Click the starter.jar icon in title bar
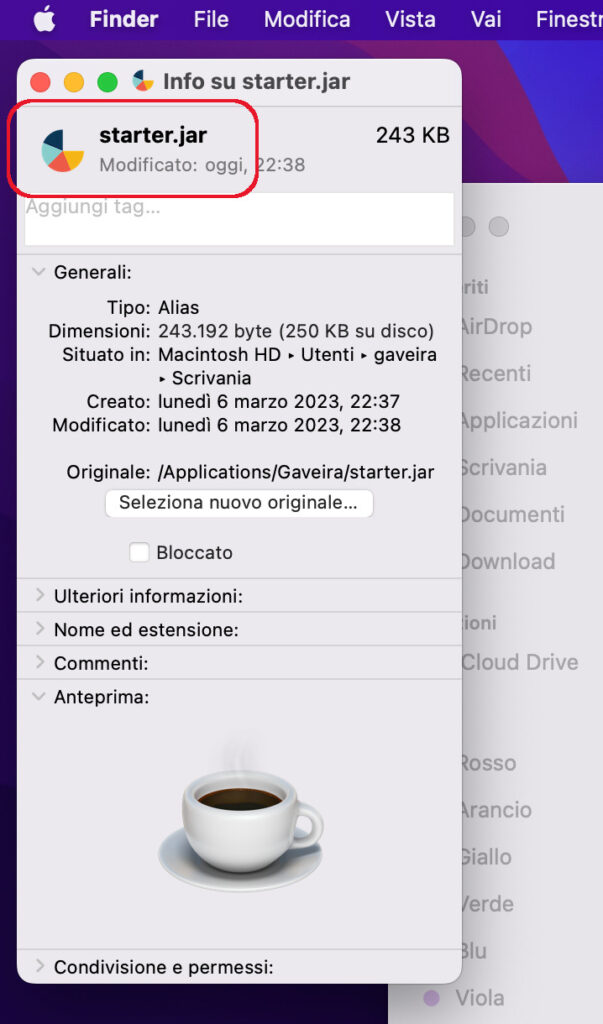603x1024 pixels. (143, 82)
